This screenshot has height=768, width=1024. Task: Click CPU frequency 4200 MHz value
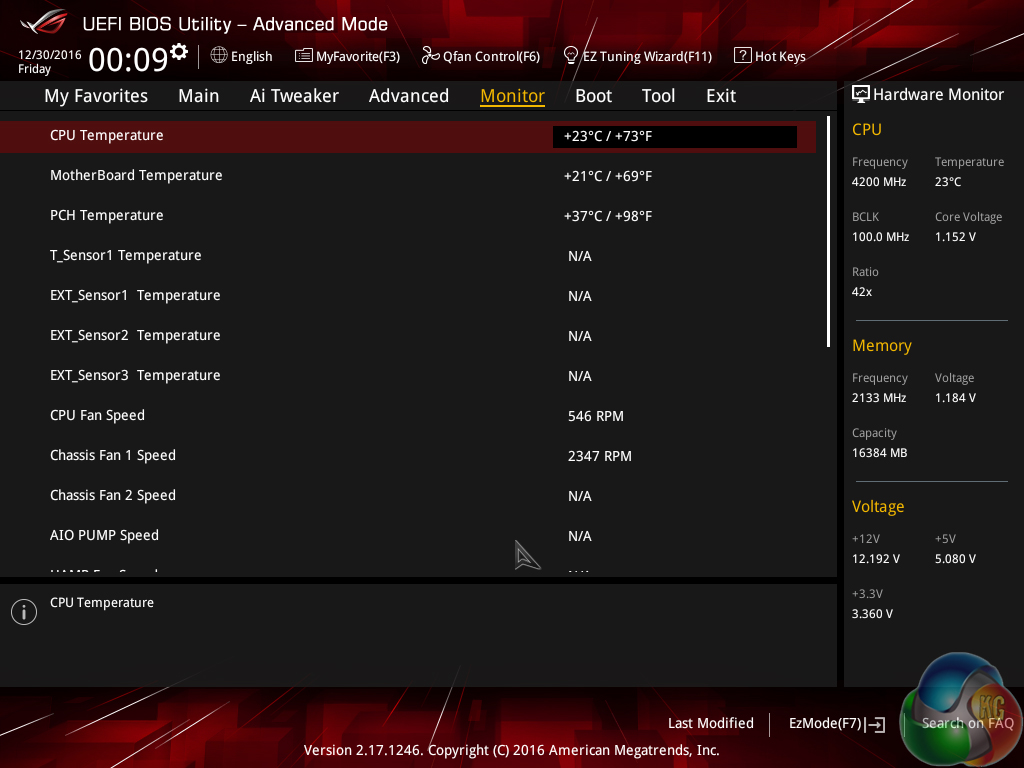(879, 182)
